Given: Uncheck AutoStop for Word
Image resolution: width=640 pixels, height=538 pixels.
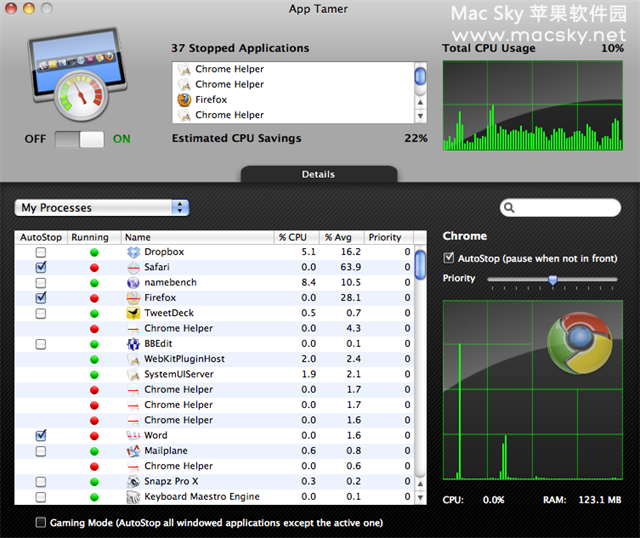Looking at the screenshot, I should [41, 436].
